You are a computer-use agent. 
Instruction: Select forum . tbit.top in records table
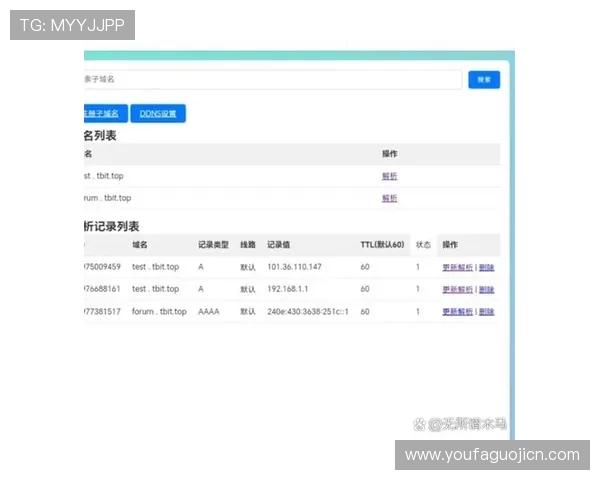click(x=159, y=312)
